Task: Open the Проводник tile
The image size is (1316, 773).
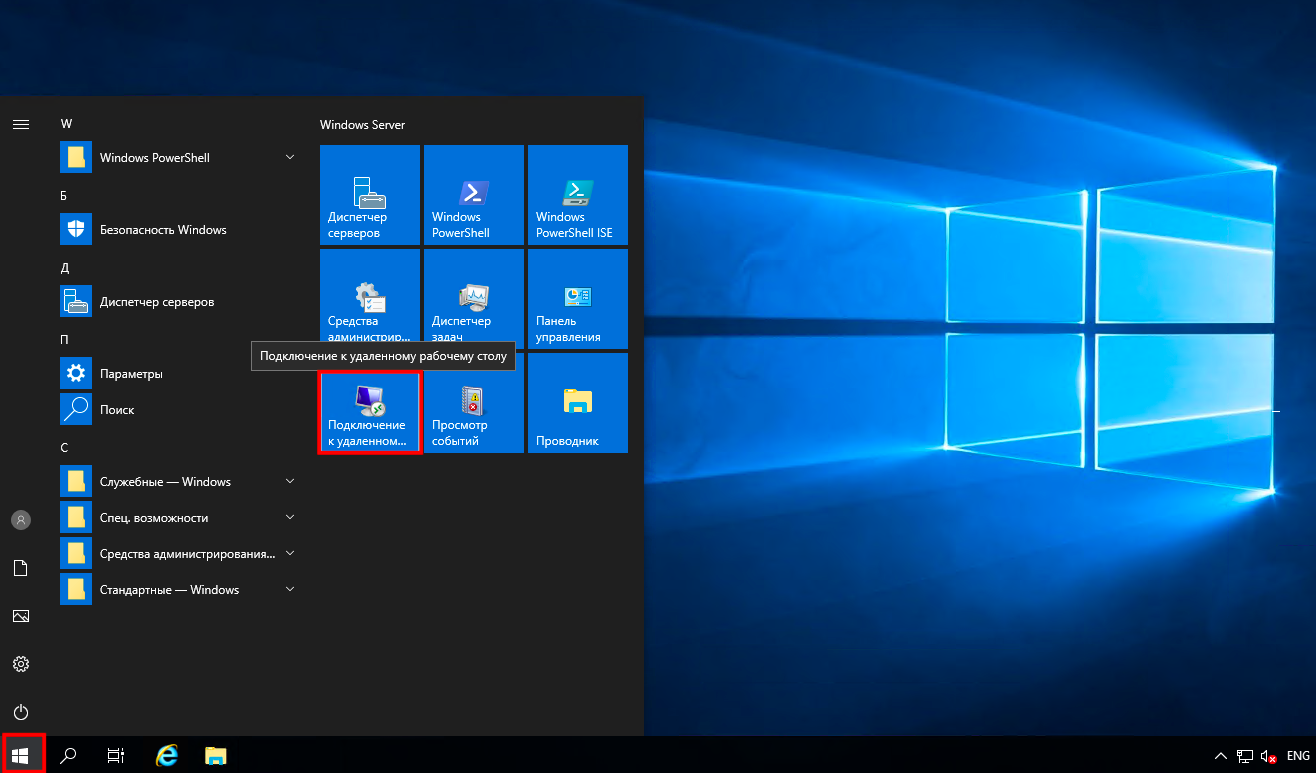Action: click(578, 402)
